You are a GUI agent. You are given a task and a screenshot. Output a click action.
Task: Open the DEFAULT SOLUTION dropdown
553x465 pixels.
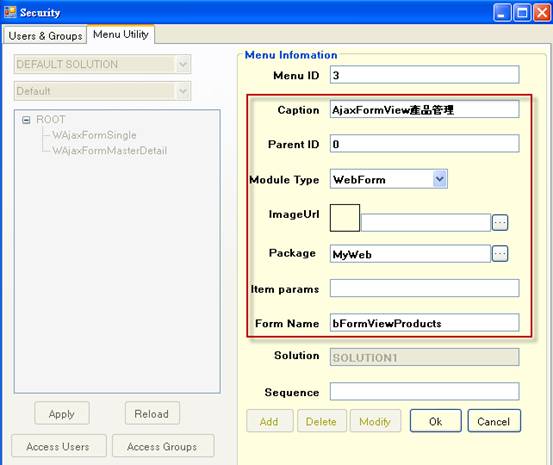(183, 64)
